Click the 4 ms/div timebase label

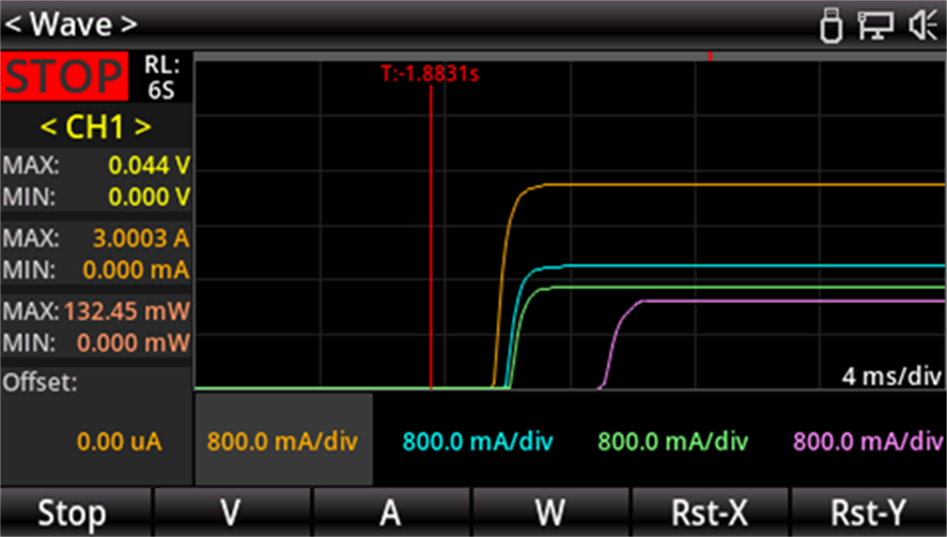coord(892,376)
